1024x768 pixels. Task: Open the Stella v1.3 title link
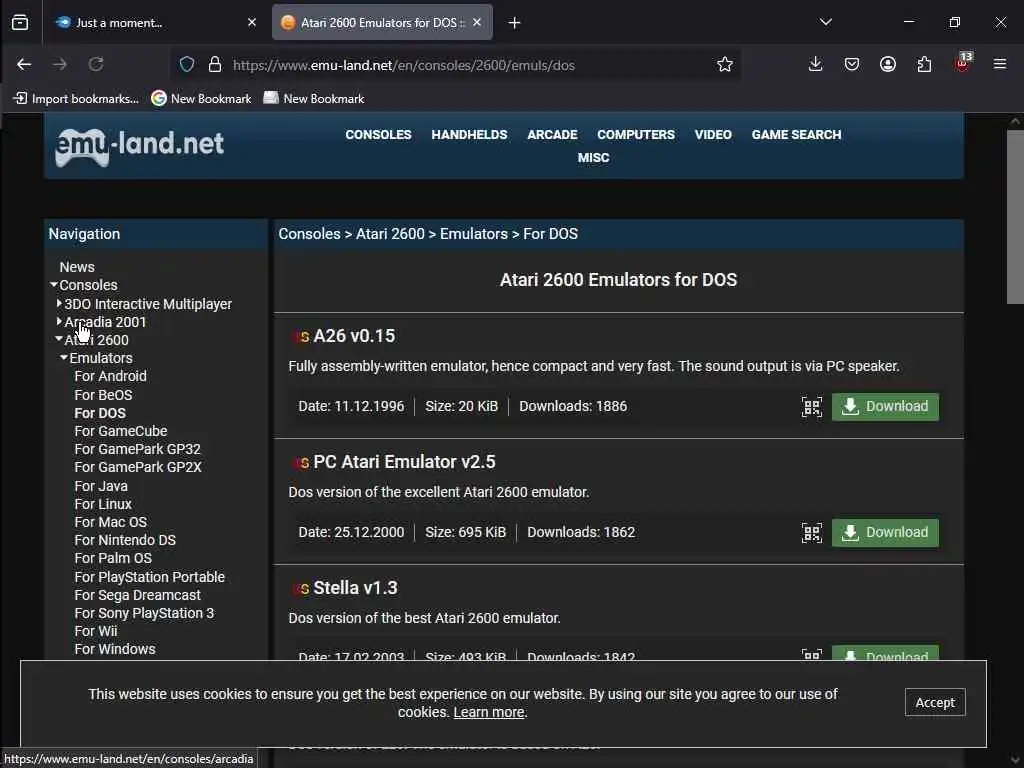[355, 588]
